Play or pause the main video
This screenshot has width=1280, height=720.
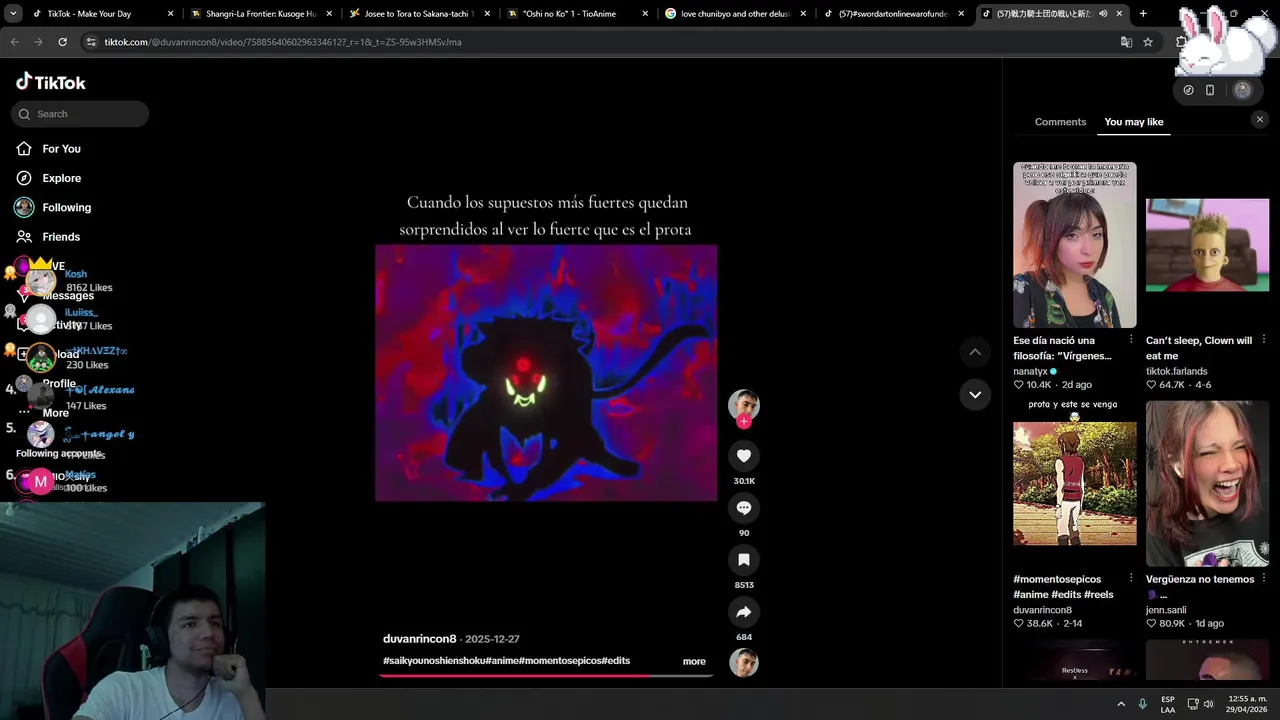(x=546, y=373)
